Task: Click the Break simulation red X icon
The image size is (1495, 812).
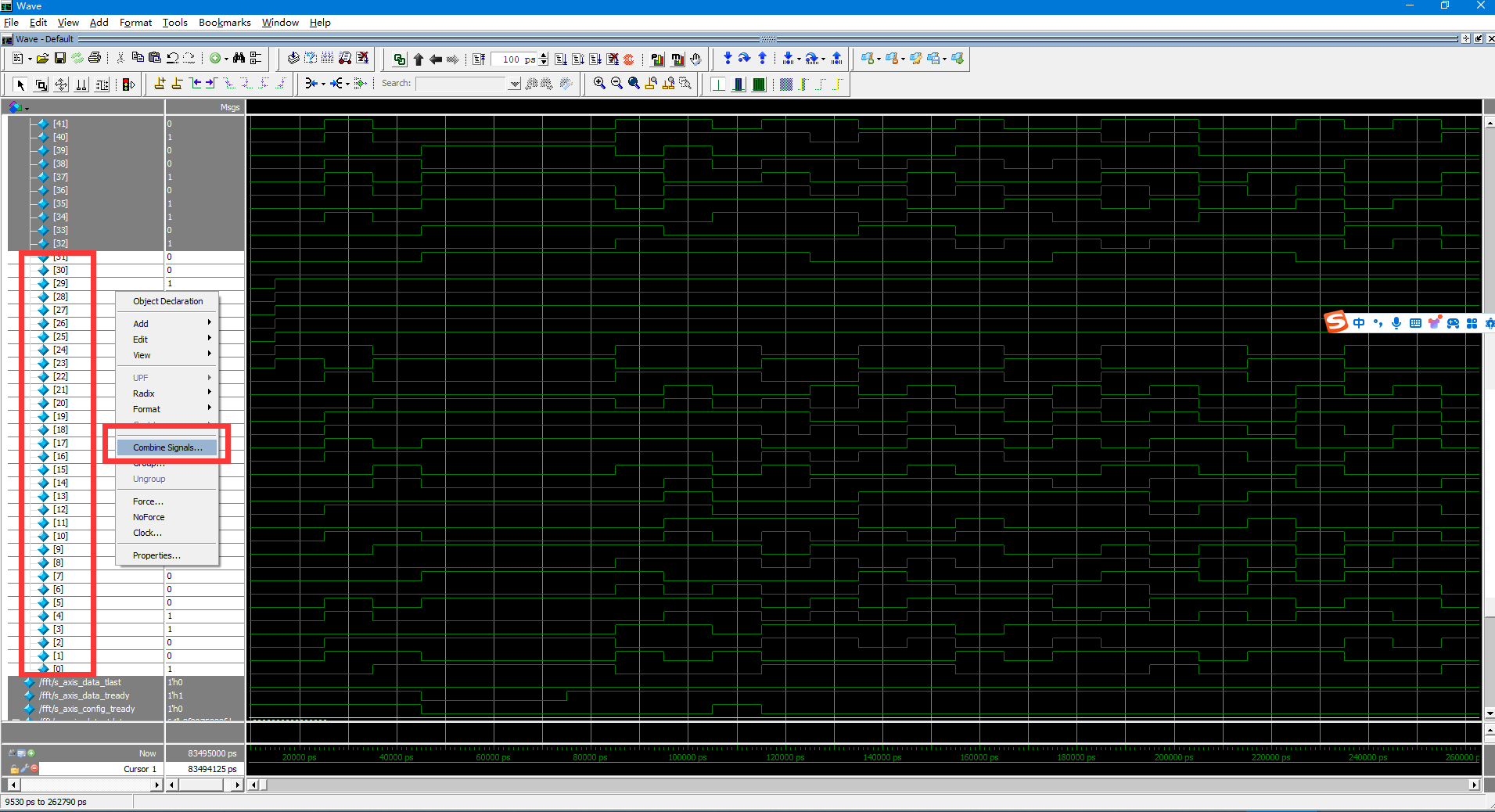Action: pyautogui.click(x=613, y=59)
